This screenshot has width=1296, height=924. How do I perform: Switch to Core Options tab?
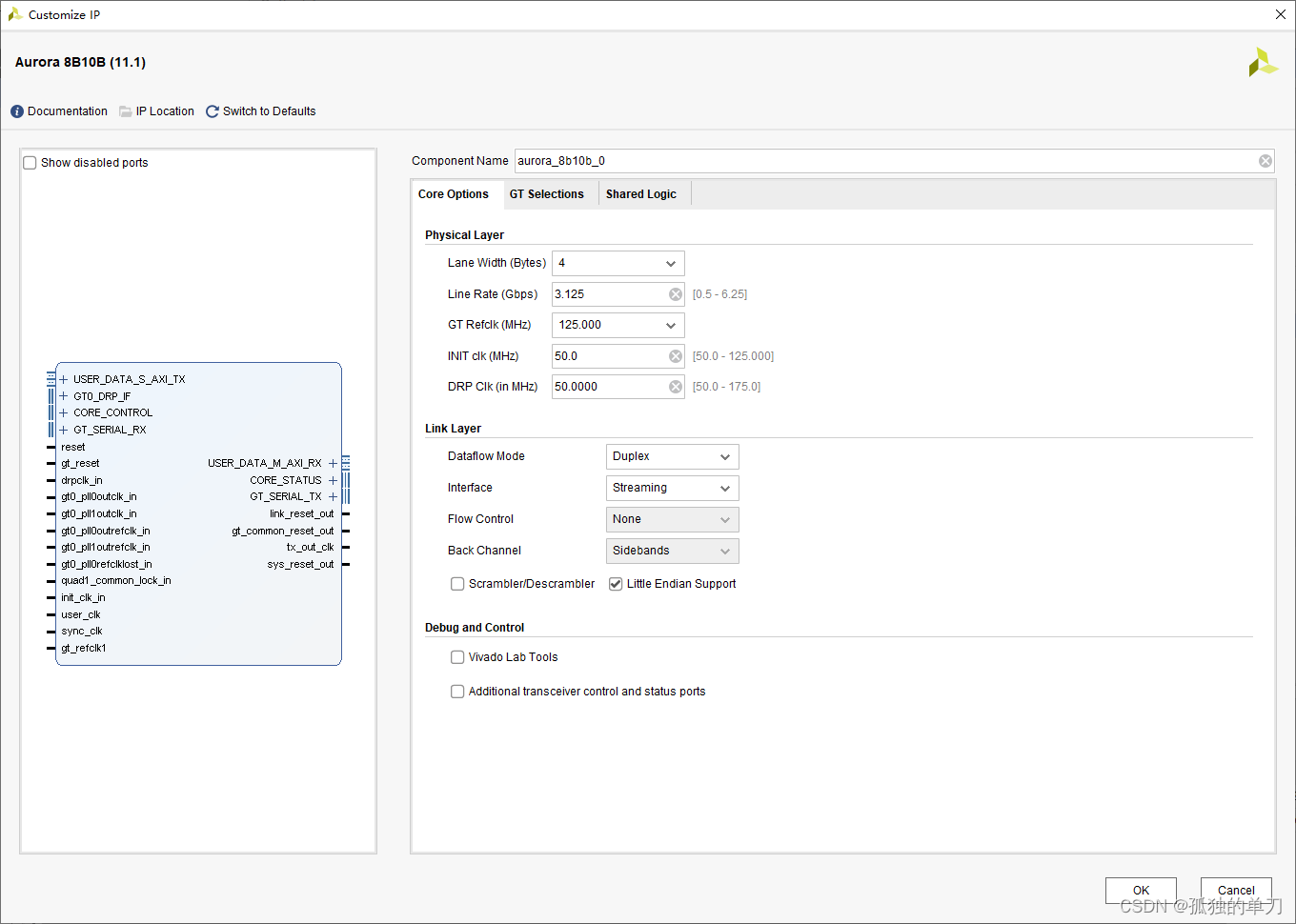click(454, 194)
